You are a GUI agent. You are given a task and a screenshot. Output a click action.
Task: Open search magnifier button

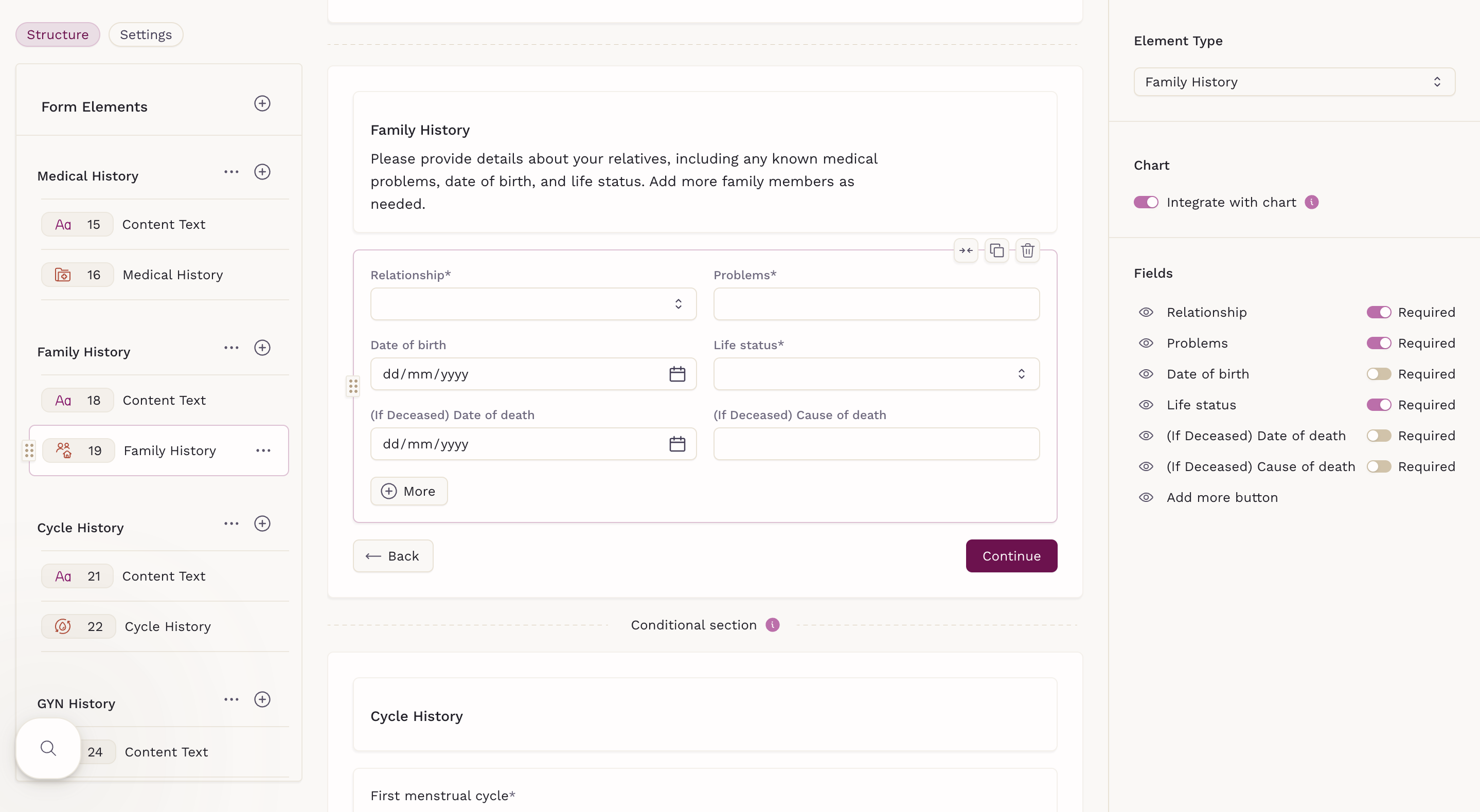[x=48, y=748]
